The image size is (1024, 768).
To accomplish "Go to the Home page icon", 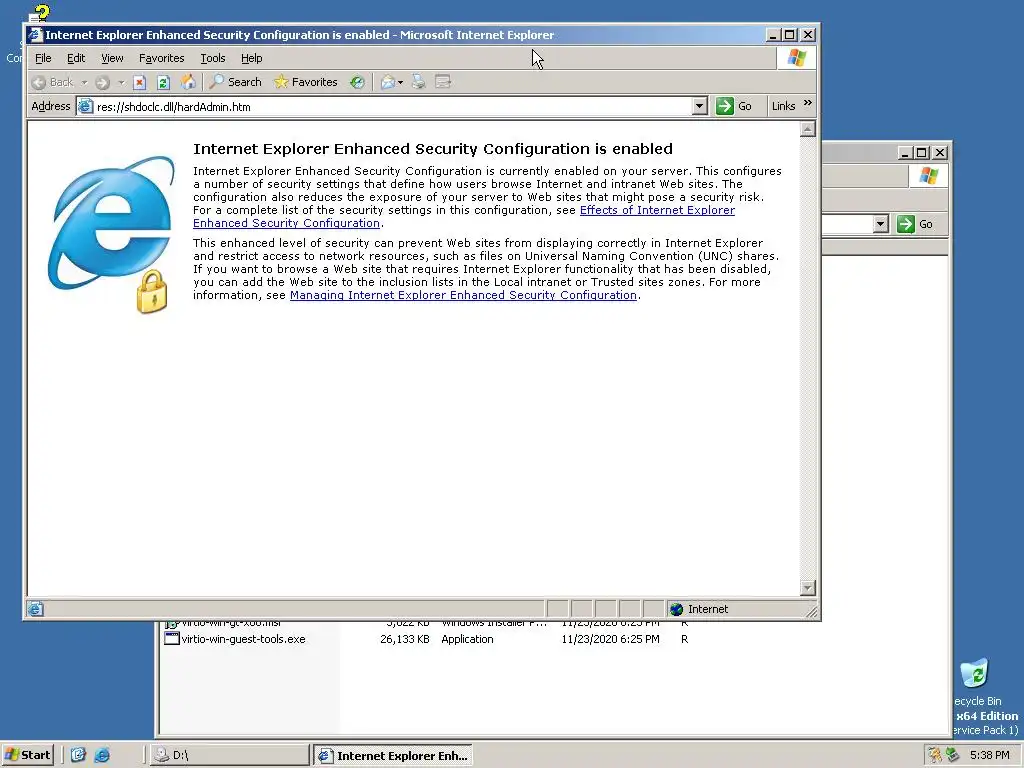I will click(x=188, y=82).
